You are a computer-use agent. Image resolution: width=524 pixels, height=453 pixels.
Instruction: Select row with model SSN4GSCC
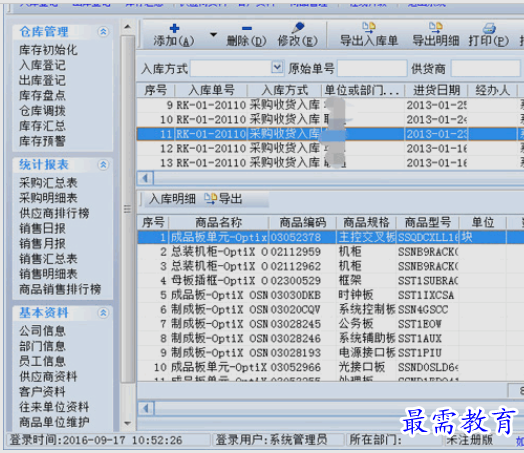tap(330, 310)
